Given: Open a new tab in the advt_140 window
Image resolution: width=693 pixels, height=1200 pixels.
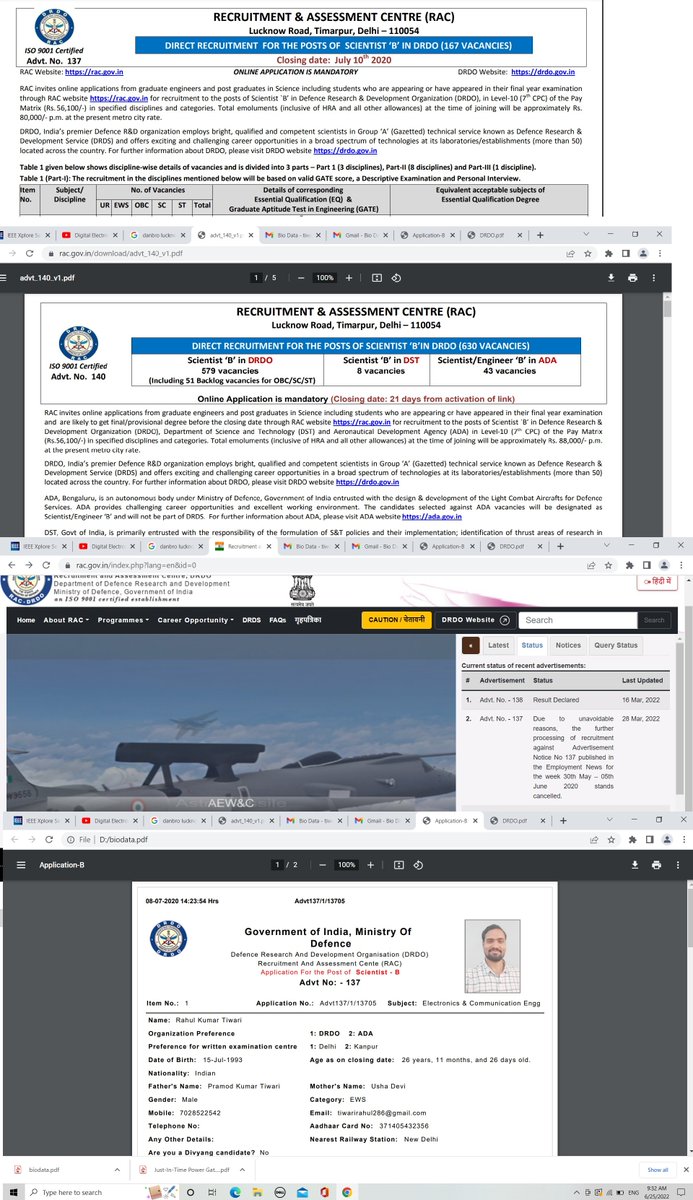Looking at the screenshot, I should tap(542, 235).
